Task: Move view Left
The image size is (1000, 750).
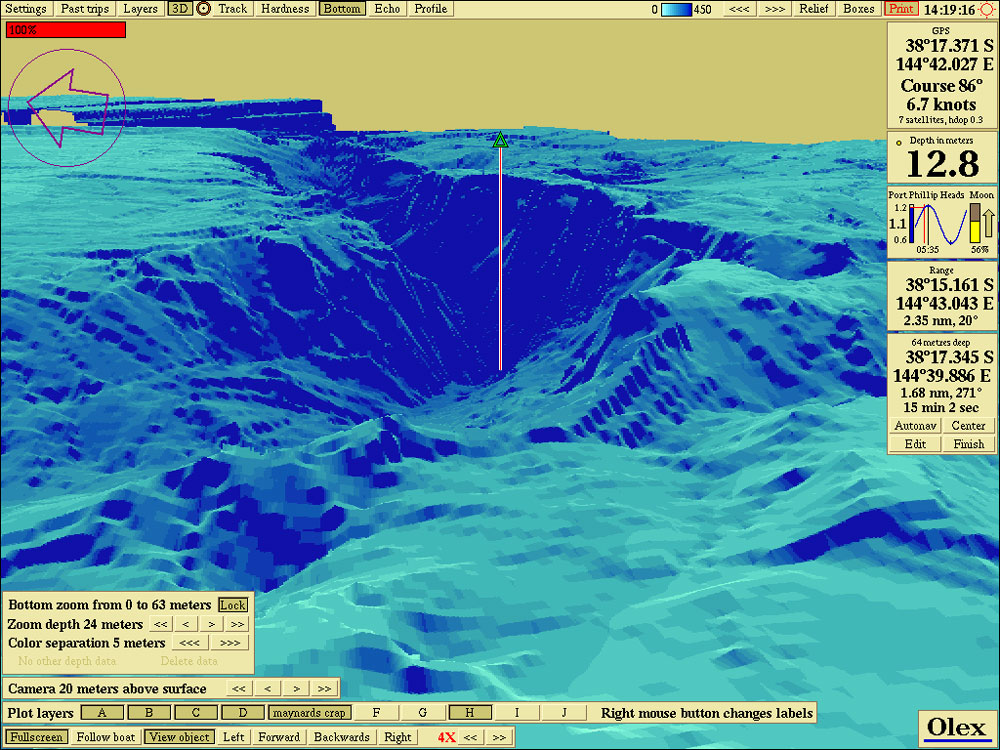Action: 233,737
